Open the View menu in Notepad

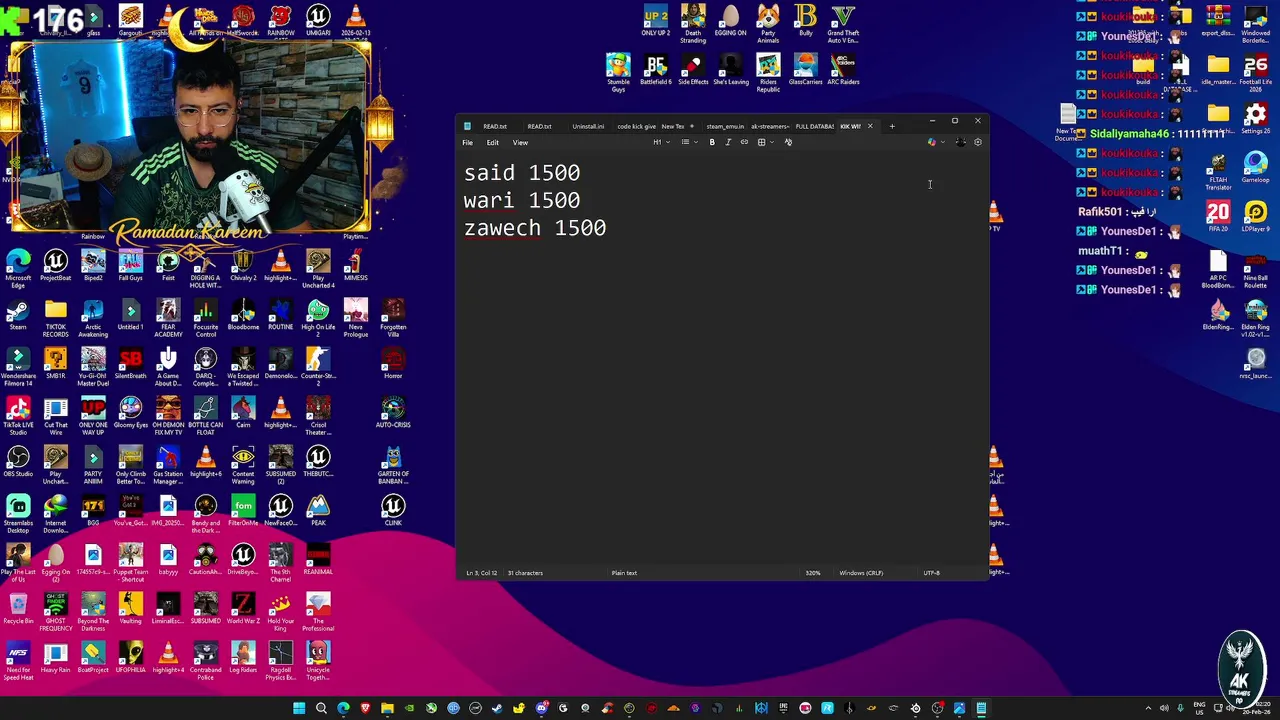tap(520, 142)
